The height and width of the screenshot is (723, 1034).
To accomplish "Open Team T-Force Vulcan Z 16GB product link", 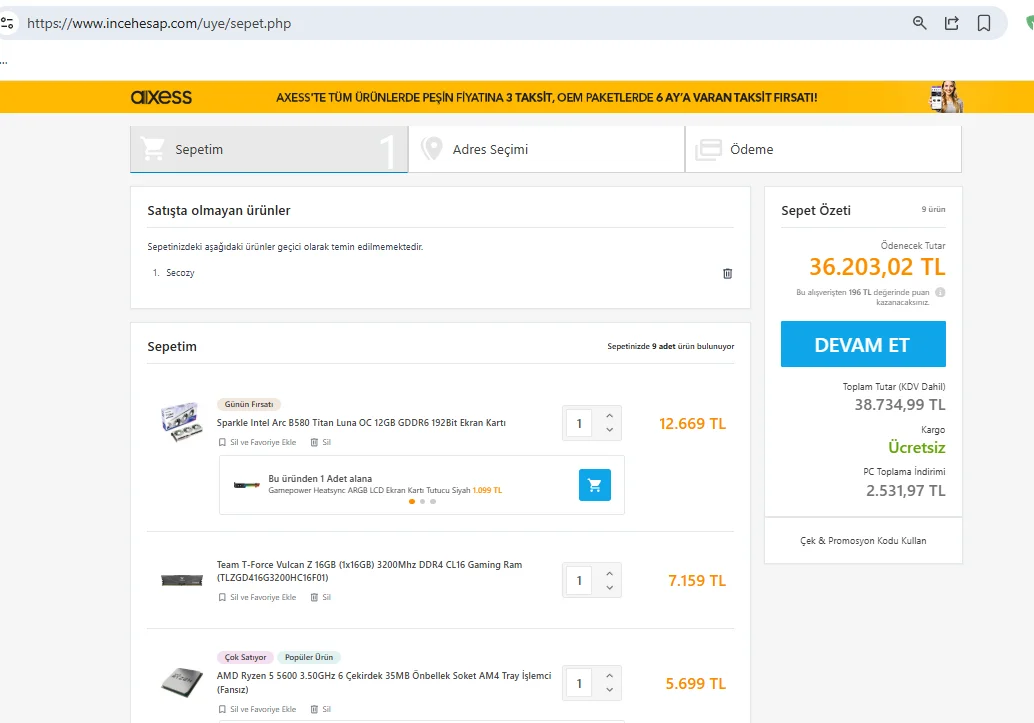I will 369,571.
